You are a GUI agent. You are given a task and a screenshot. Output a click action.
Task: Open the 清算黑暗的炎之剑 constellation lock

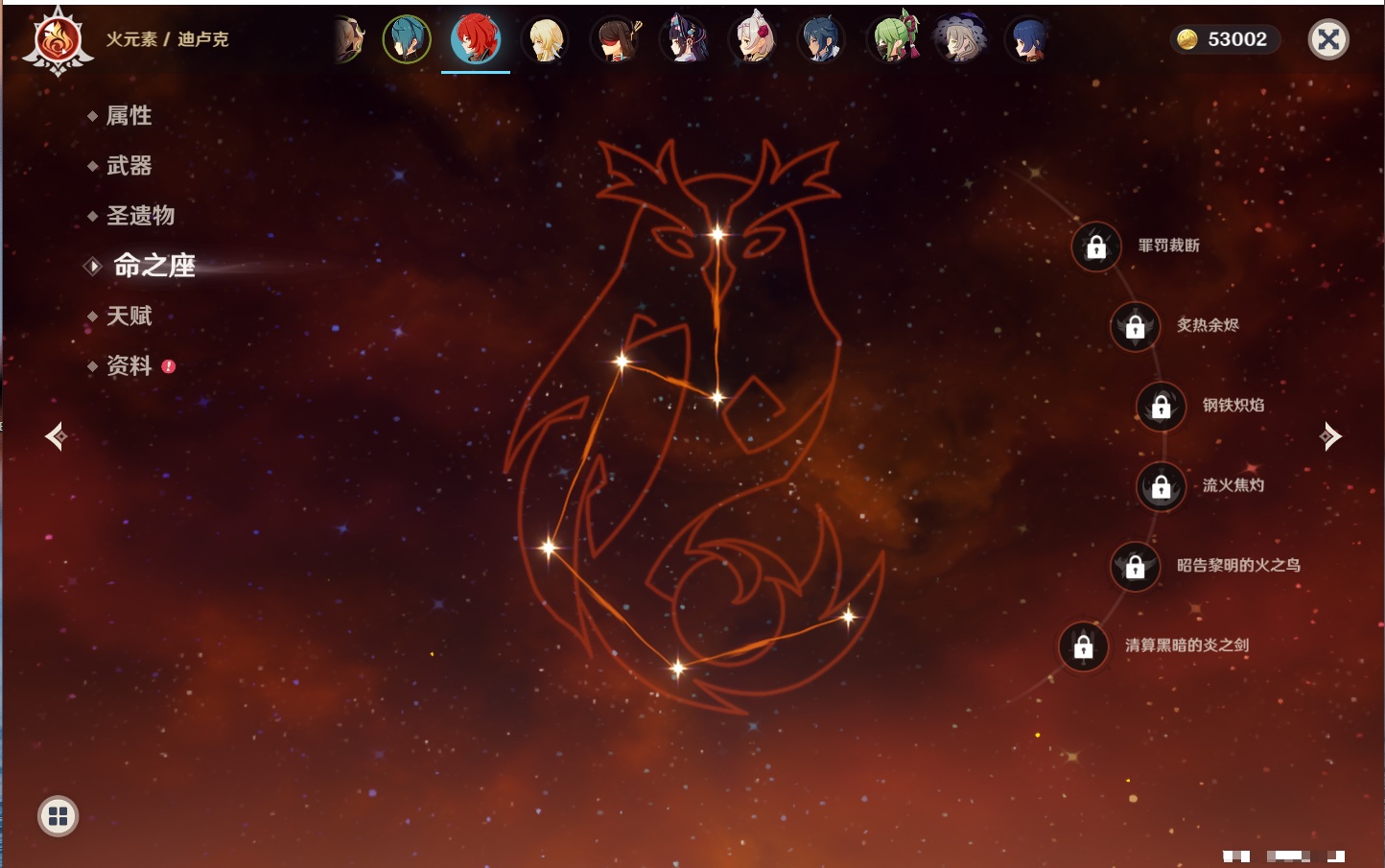tap(1083, 647)
